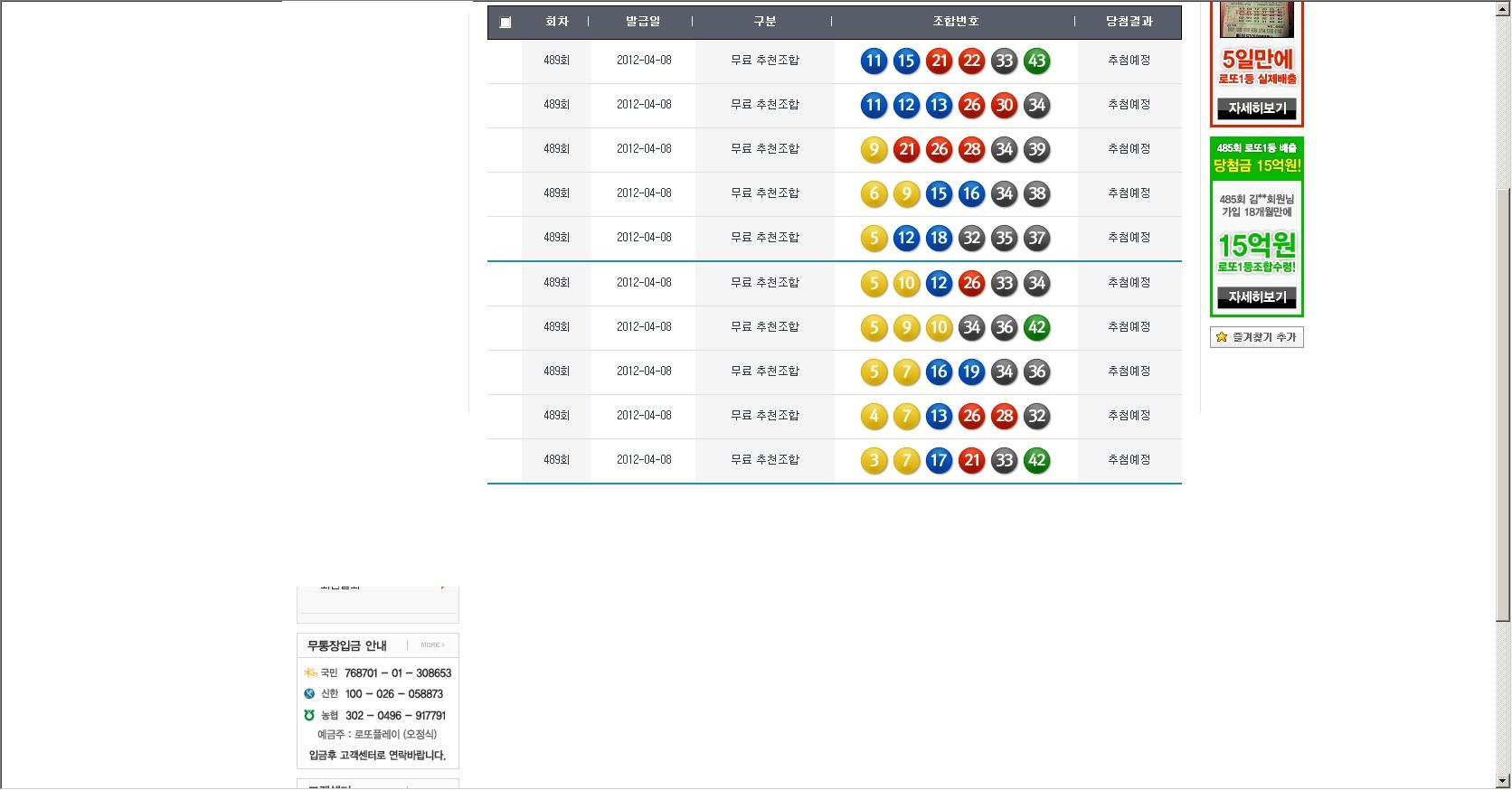Click the scrollbar up arrow
The height and width of the screenshot is (790, 1512).
(1502, 8)
